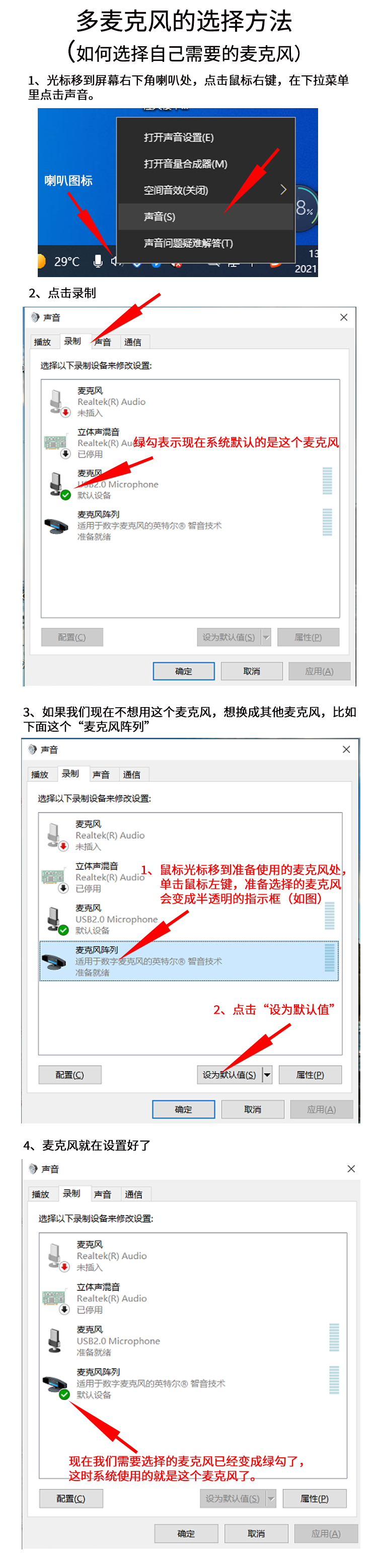Click the 属性(P) button in step 3 dialog
The height and width of the screenshot is (1568, 379).
(x=310, y=1074)
